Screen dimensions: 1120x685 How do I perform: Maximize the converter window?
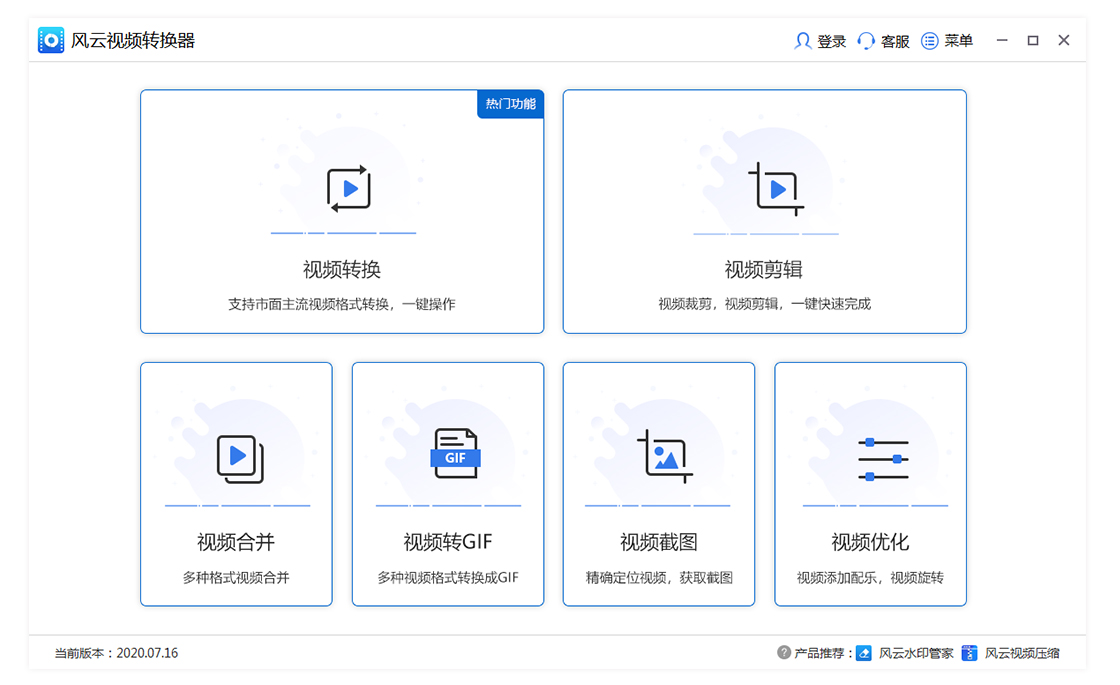coord(1033,41)
